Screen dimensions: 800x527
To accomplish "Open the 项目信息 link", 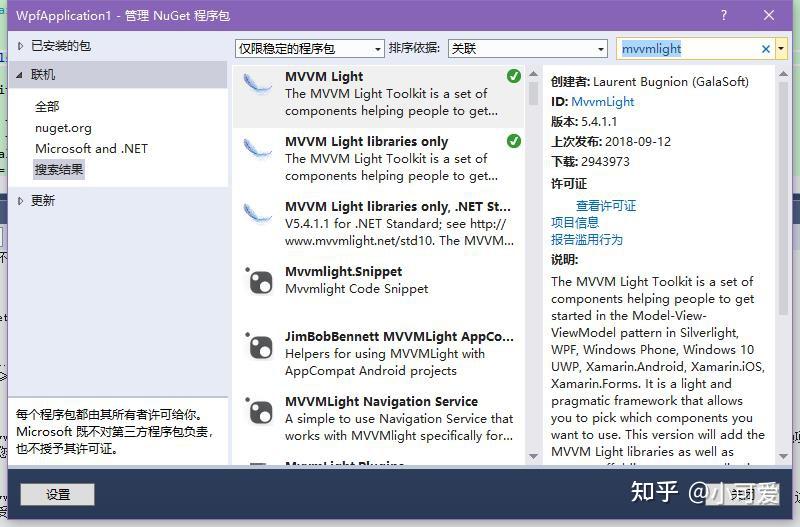I will (575, 222).
